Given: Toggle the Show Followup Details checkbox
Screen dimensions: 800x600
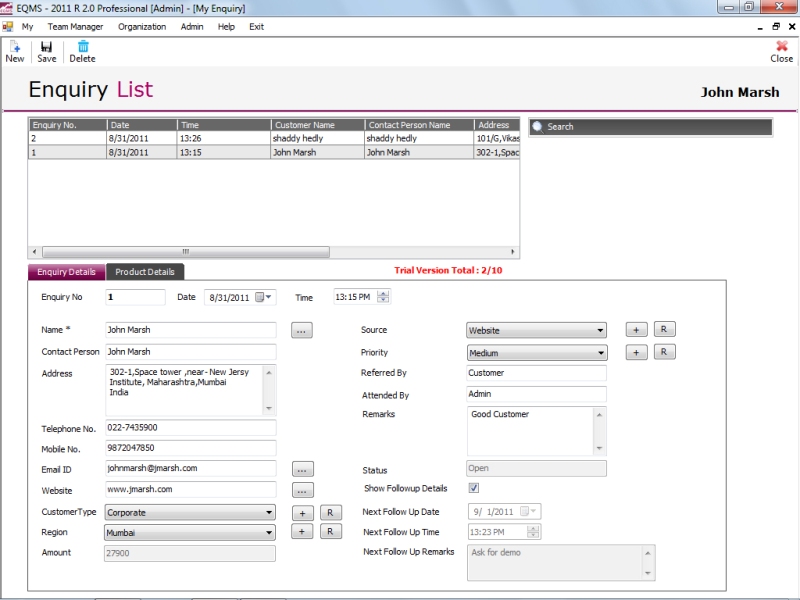Looking at the screenshot, I should coord(474,488).
